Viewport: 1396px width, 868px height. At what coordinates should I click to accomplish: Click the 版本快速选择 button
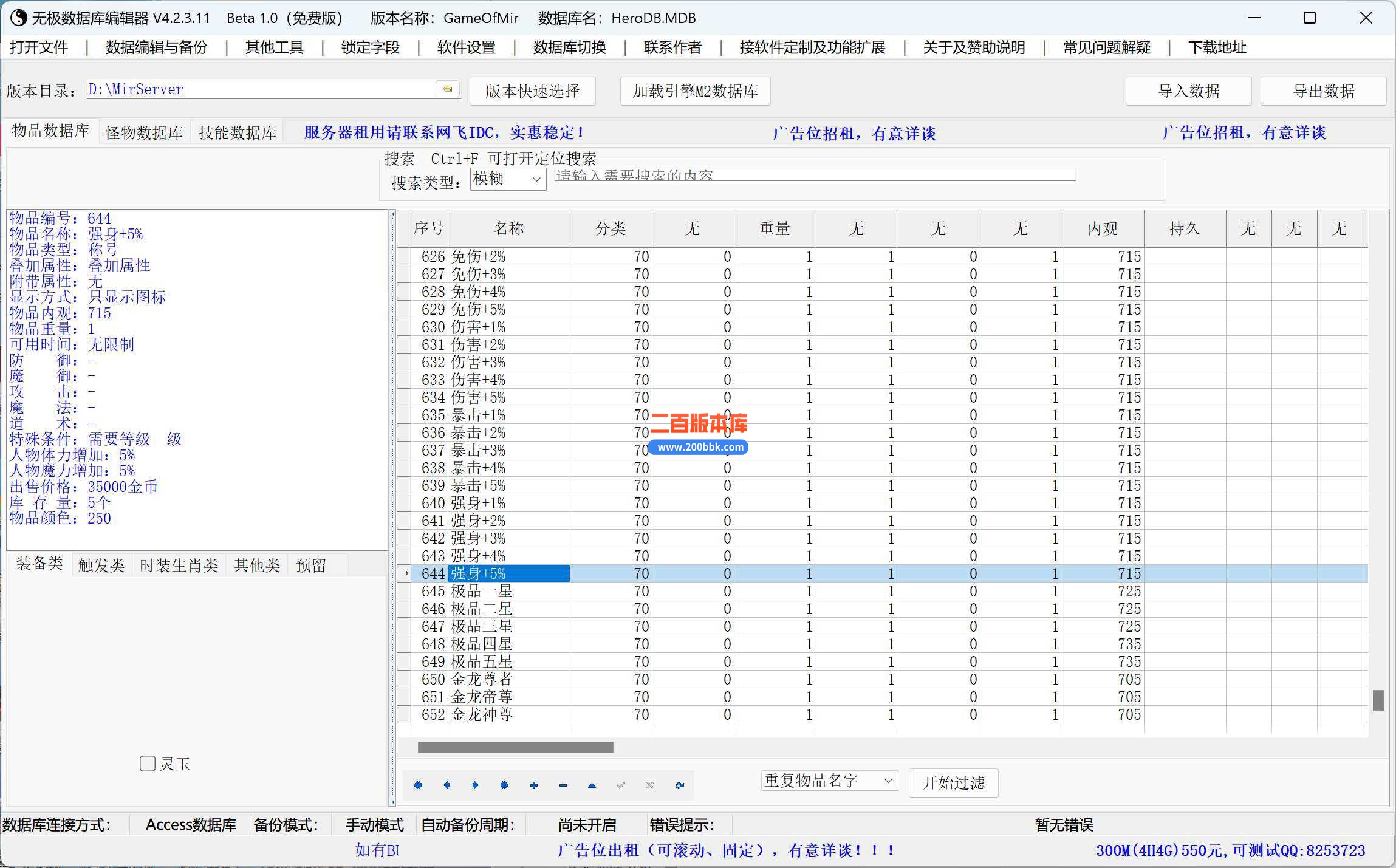tap(533, 91)
